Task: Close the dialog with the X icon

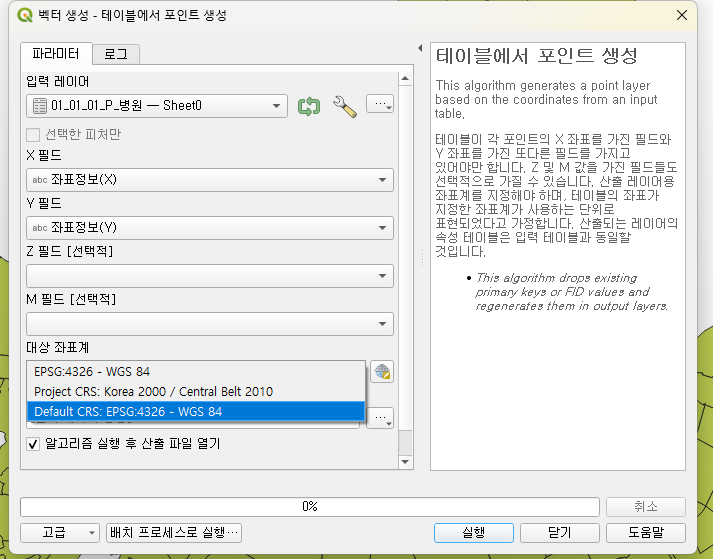Action: pyautogui.click(x=682, y=15)
